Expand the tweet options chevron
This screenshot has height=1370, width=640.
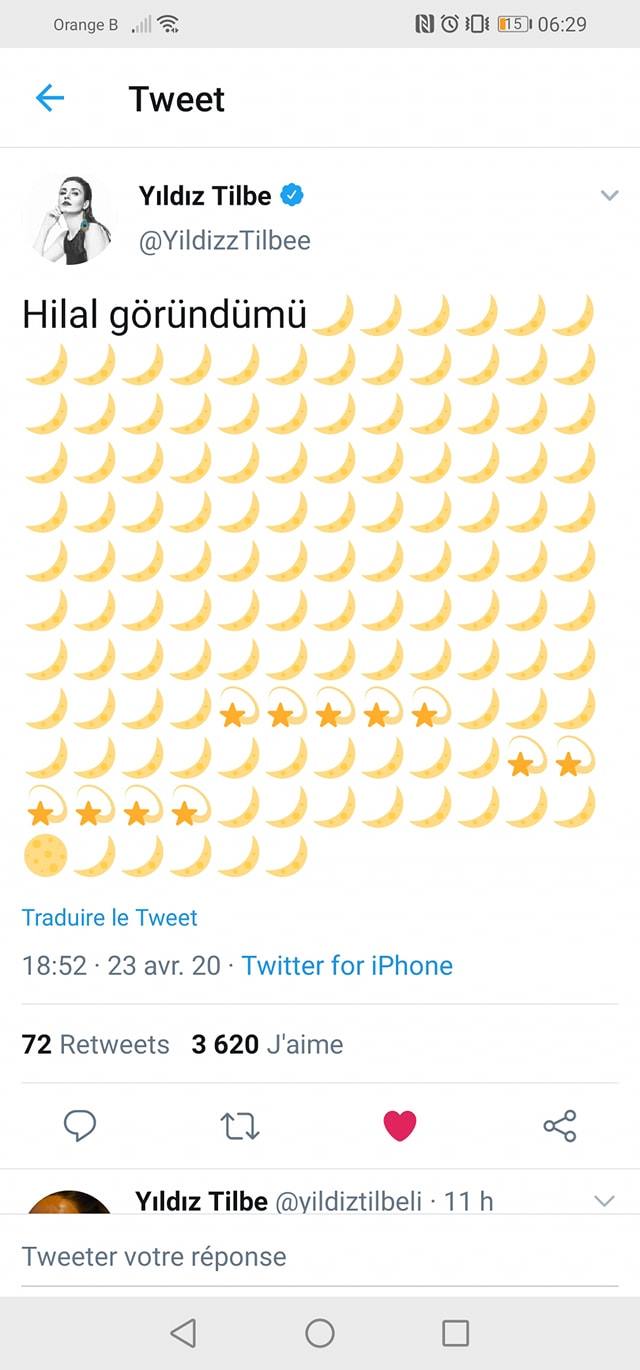[609, 196]
